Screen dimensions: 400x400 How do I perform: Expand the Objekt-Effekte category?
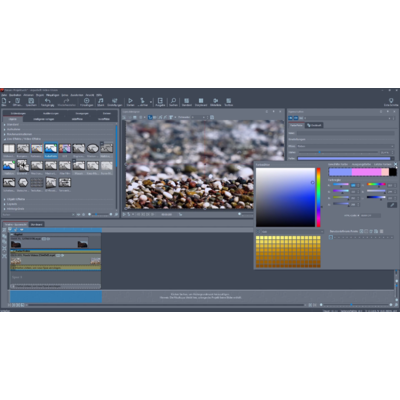pos(15,199)
